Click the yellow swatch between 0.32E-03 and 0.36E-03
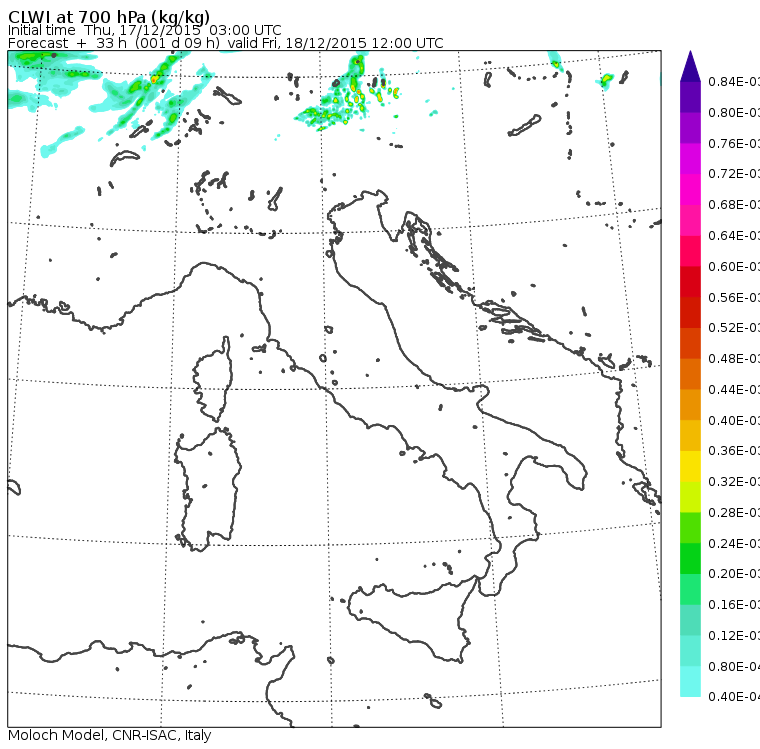This screenshot has height=749, width=760. click(x=690, y=466)
